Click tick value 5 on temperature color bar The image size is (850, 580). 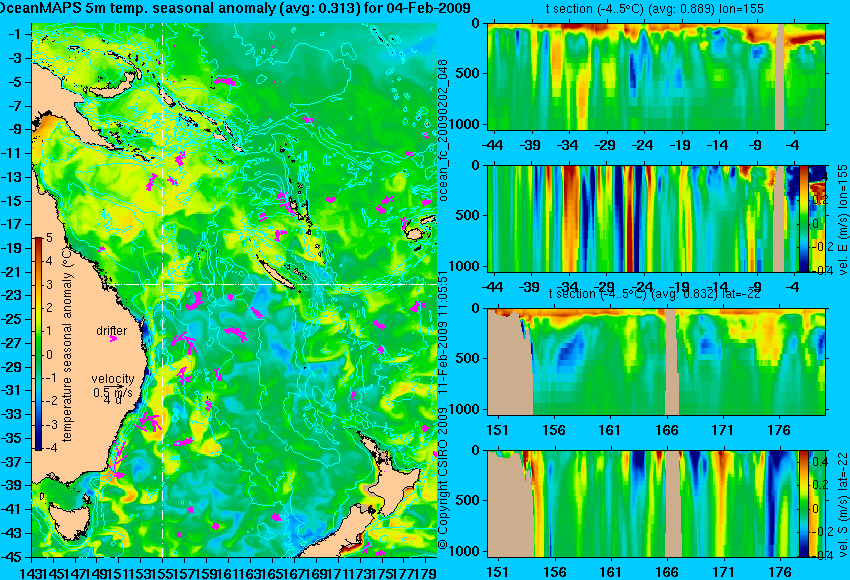(49, 238)
